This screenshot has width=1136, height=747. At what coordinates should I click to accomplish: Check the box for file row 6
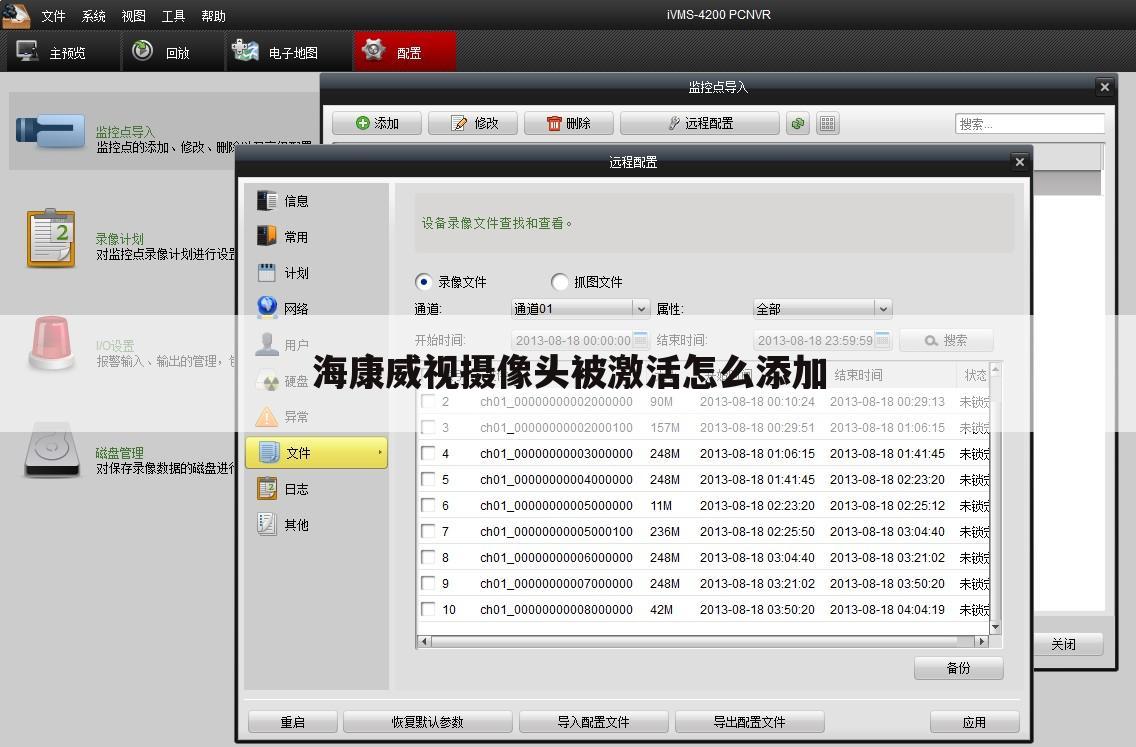(428, 505)
